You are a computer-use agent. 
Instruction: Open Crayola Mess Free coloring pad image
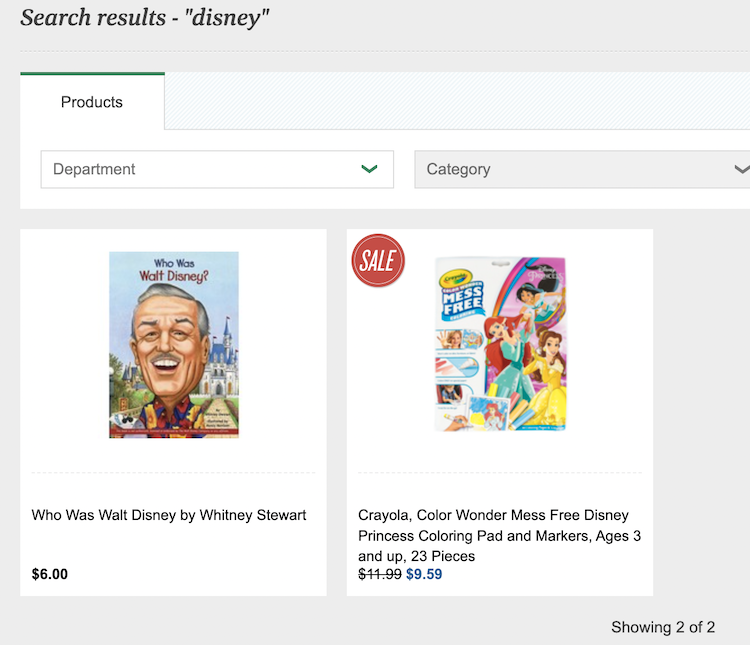tap(500, 344)
